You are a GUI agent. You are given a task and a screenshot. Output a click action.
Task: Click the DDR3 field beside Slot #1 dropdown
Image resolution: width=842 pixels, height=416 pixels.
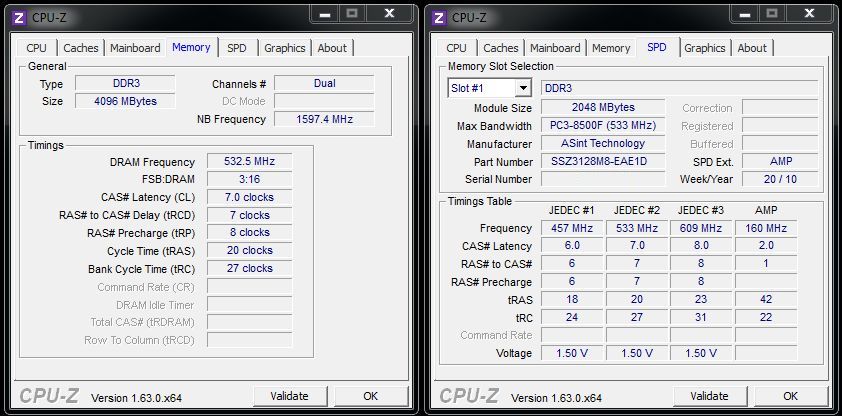coord(680,88)
